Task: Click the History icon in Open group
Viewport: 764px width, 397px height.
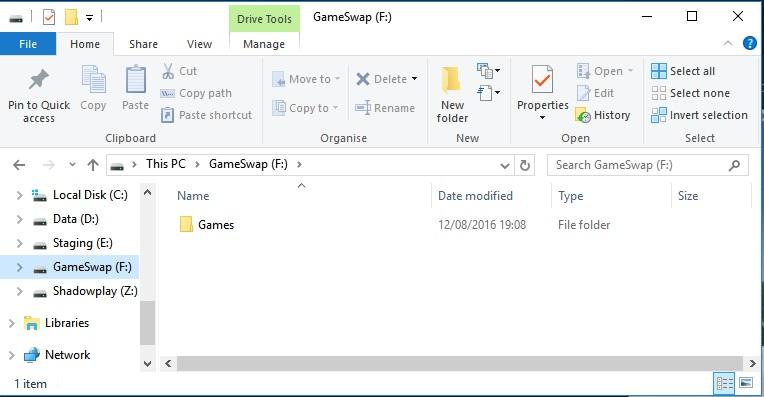Action: [583, 115]
